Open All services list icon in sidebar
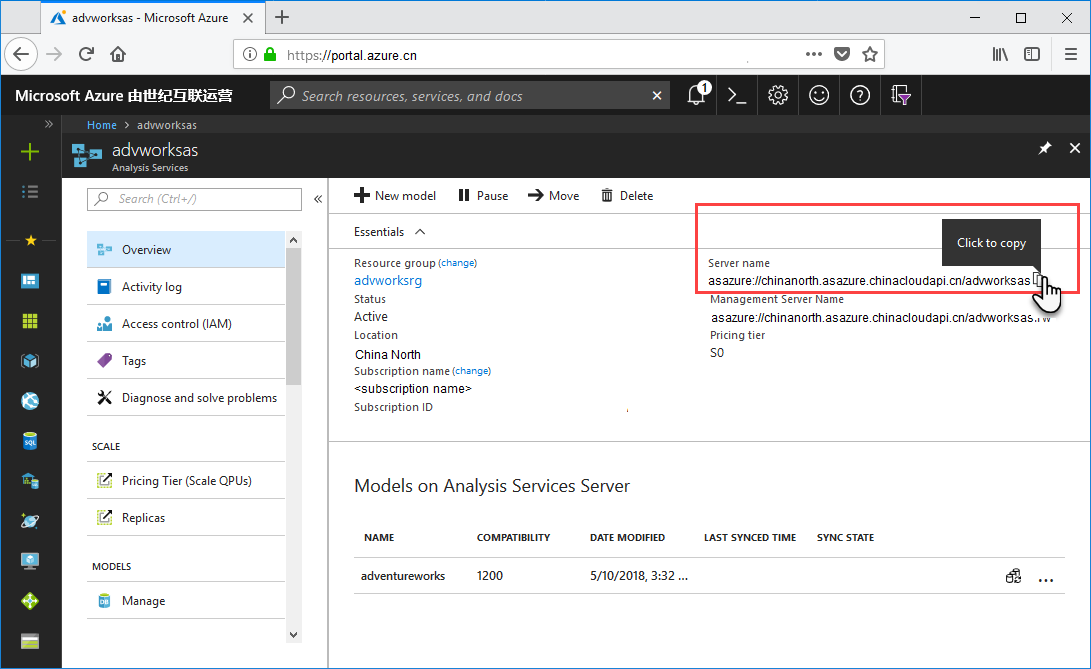The height and width of the screenshot is (669, 1091). click(30, 191)
